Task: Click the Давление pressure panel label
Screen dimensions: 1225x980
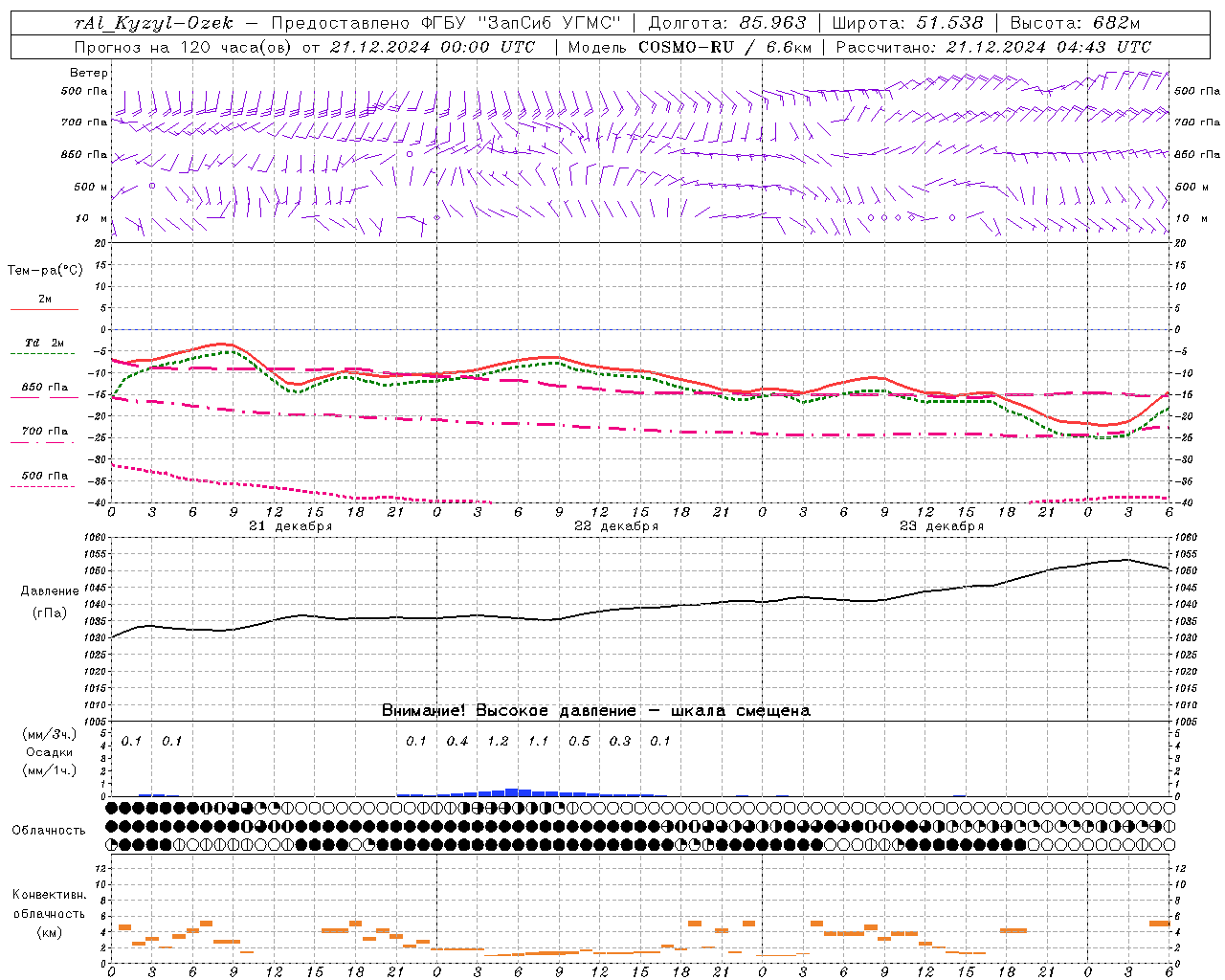Action: (x=50, y=591)
